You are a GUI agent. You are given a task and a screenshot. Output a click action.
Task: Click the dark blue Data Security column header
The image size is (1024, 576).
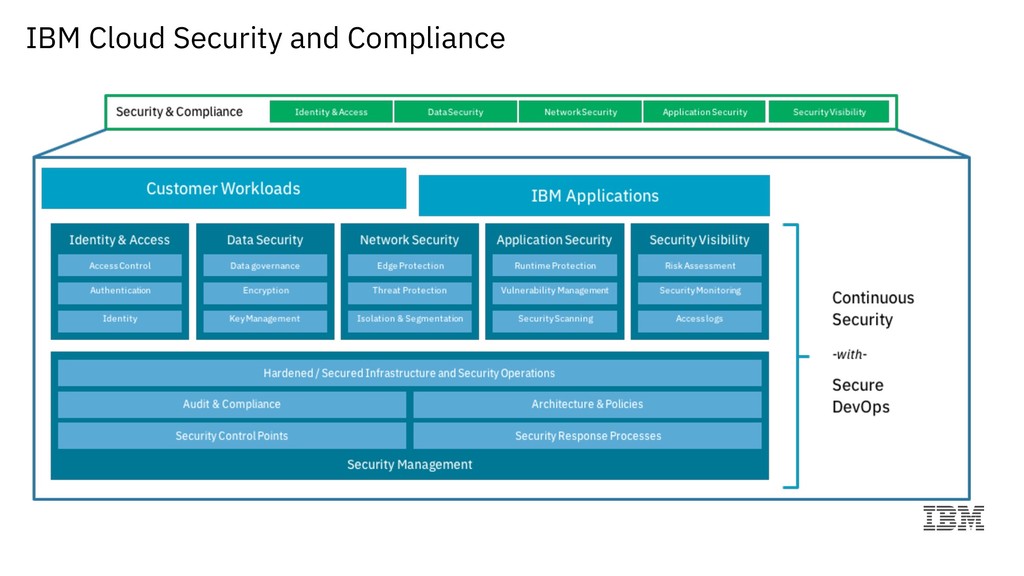[265, 240]
